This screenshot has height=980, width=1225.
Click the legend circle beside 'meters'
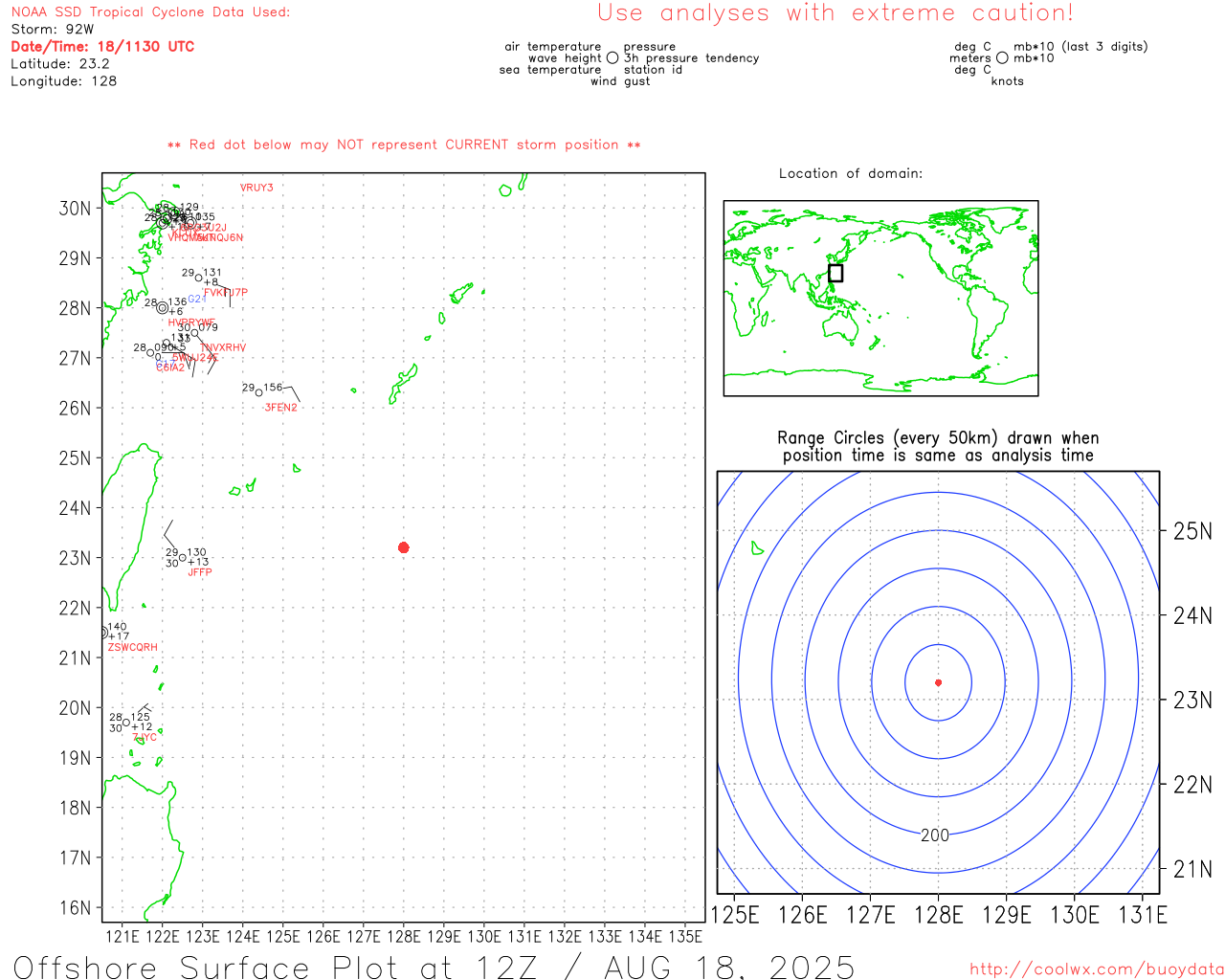pos(1002,58)
